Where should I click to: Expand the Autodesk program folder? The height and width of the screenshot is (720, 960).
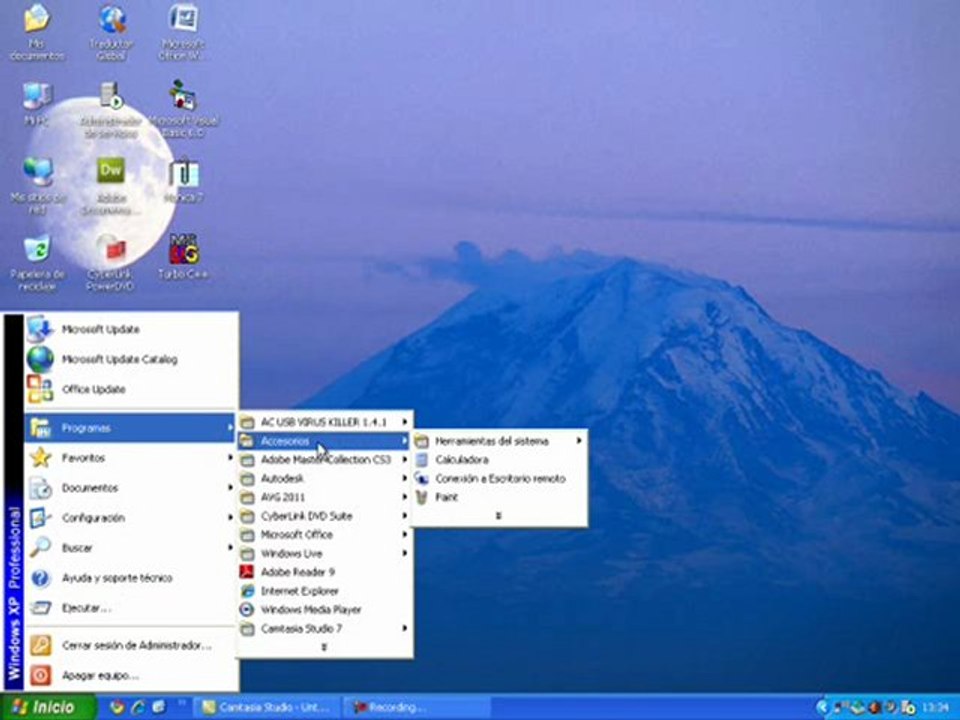point(324,478)
